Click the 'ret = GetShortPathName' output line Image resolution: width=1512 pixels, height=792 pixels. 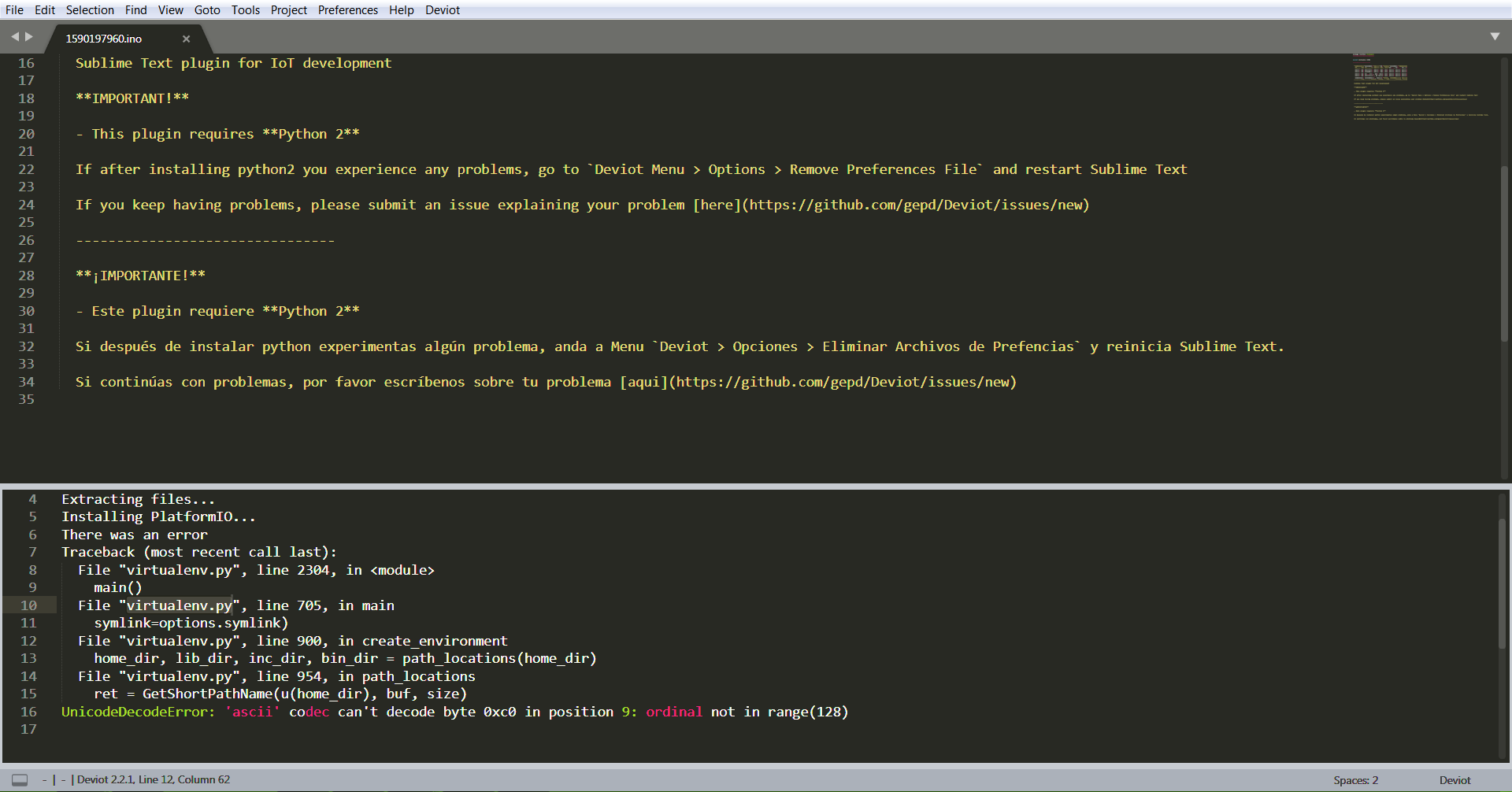pos(280,694)
